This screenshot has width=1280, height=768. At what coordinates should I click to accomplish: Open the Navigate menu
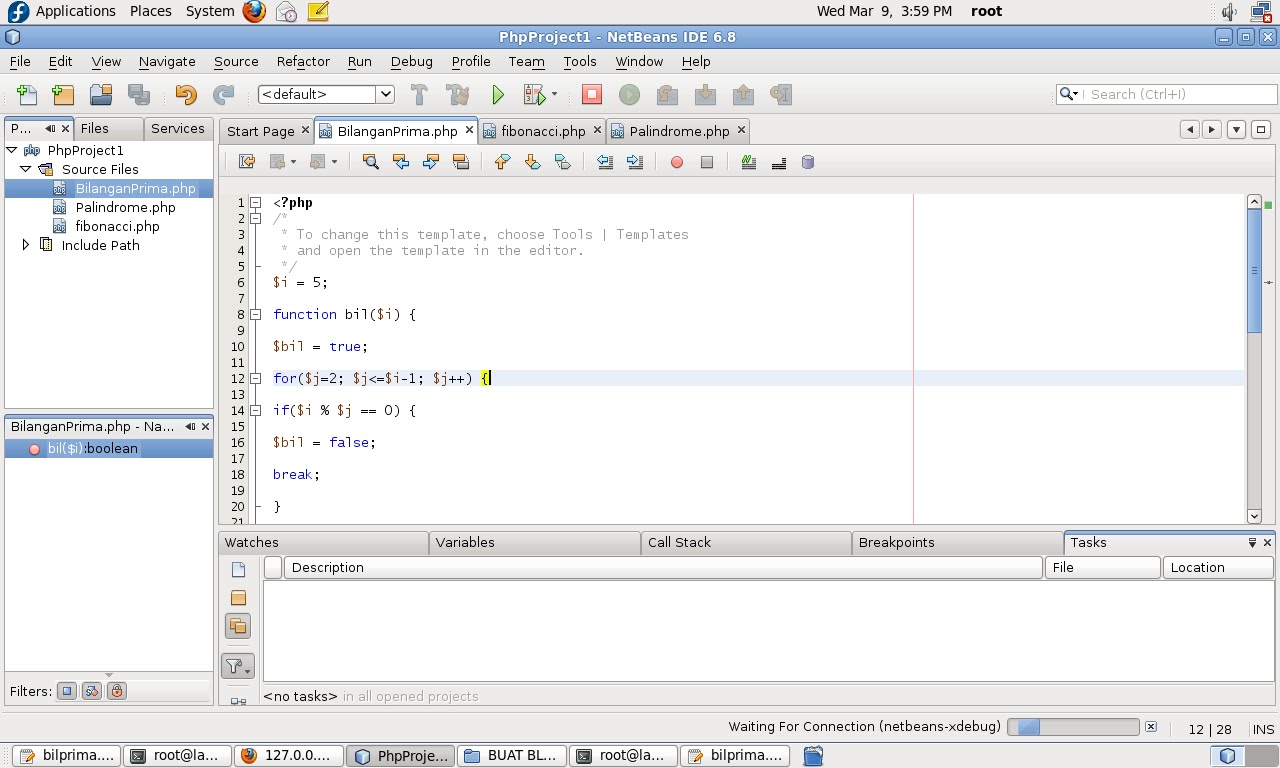(167, 61)
